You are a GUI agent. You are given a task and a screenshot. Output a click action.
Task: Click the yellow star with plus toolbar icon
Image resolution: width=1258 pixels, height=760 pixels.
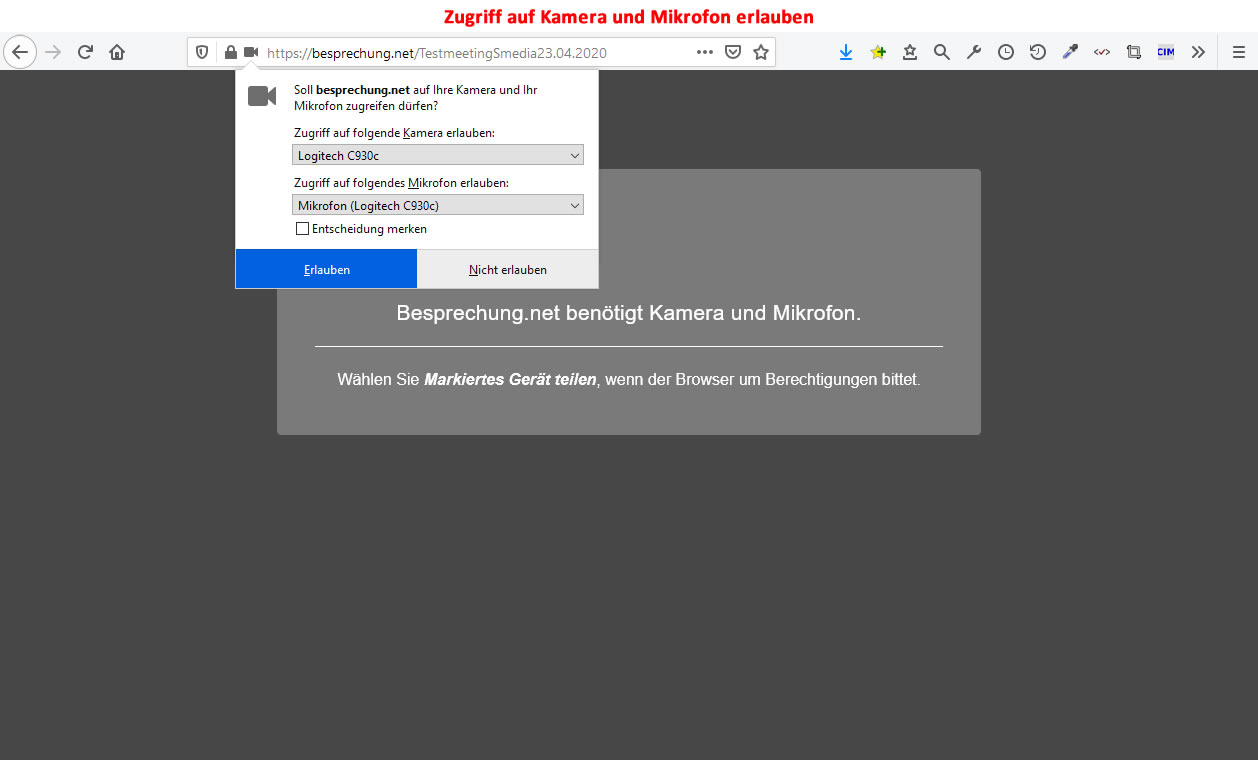coord(878,52)
